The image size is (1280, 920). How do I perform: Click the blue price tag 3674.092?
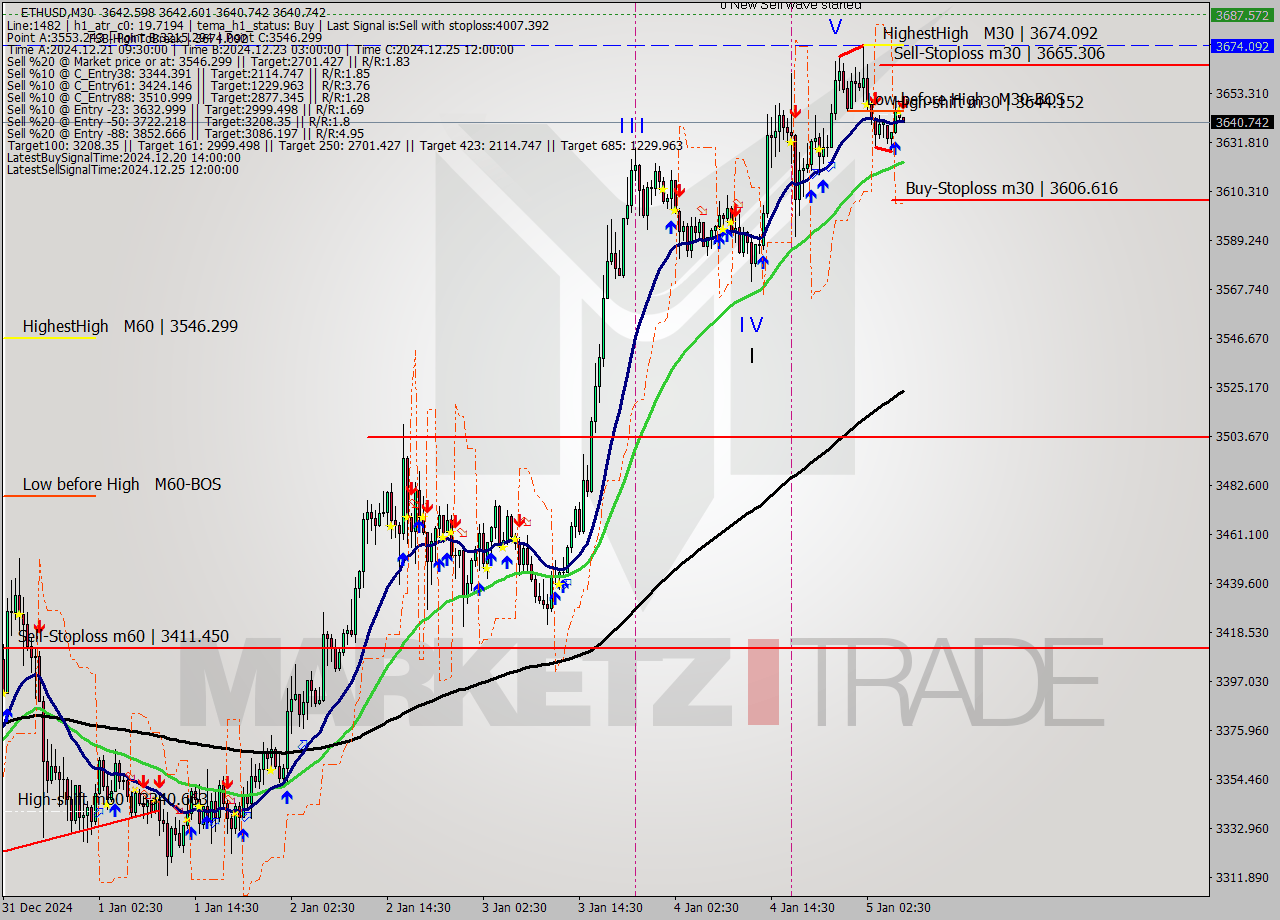[x=1241, y=46]
